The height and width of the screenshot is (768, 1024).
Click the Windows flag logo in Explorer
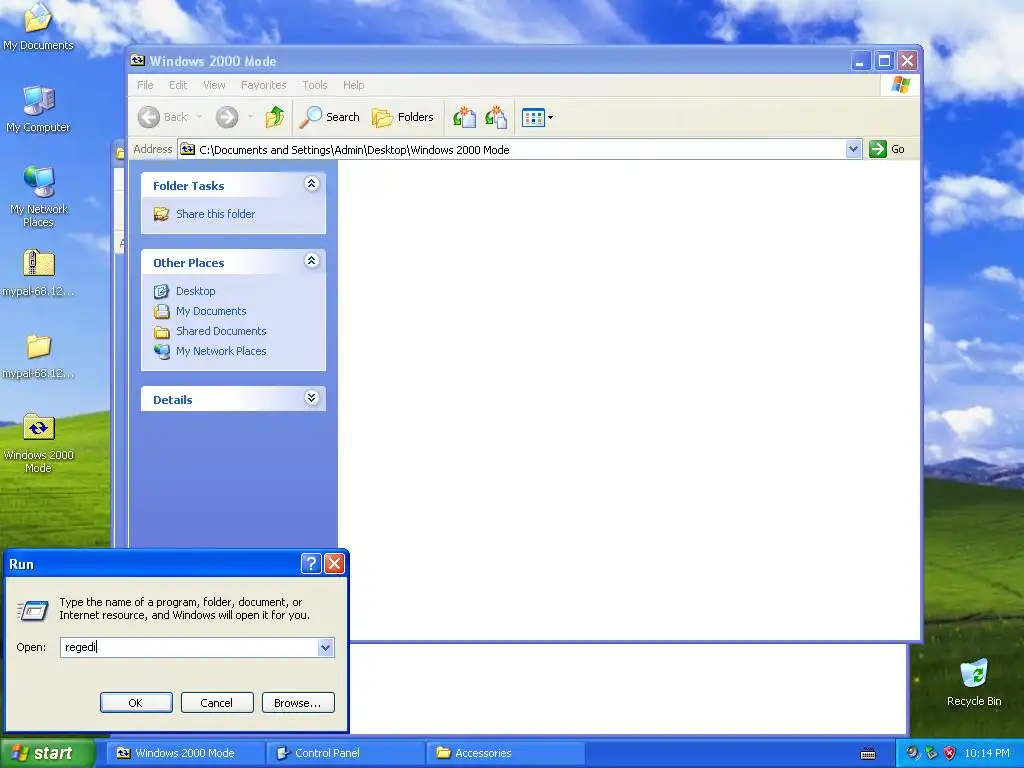click(901, 85)
